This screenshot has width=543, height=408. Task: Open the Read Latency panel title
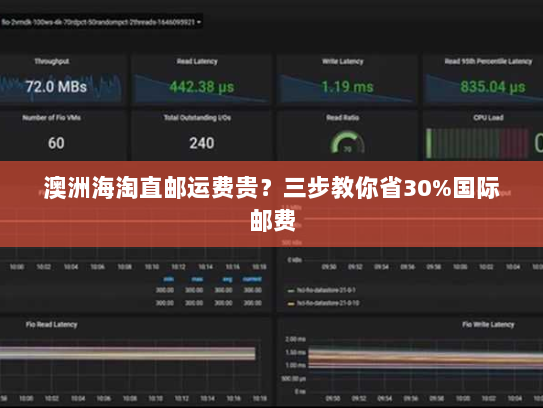[197, 61]
